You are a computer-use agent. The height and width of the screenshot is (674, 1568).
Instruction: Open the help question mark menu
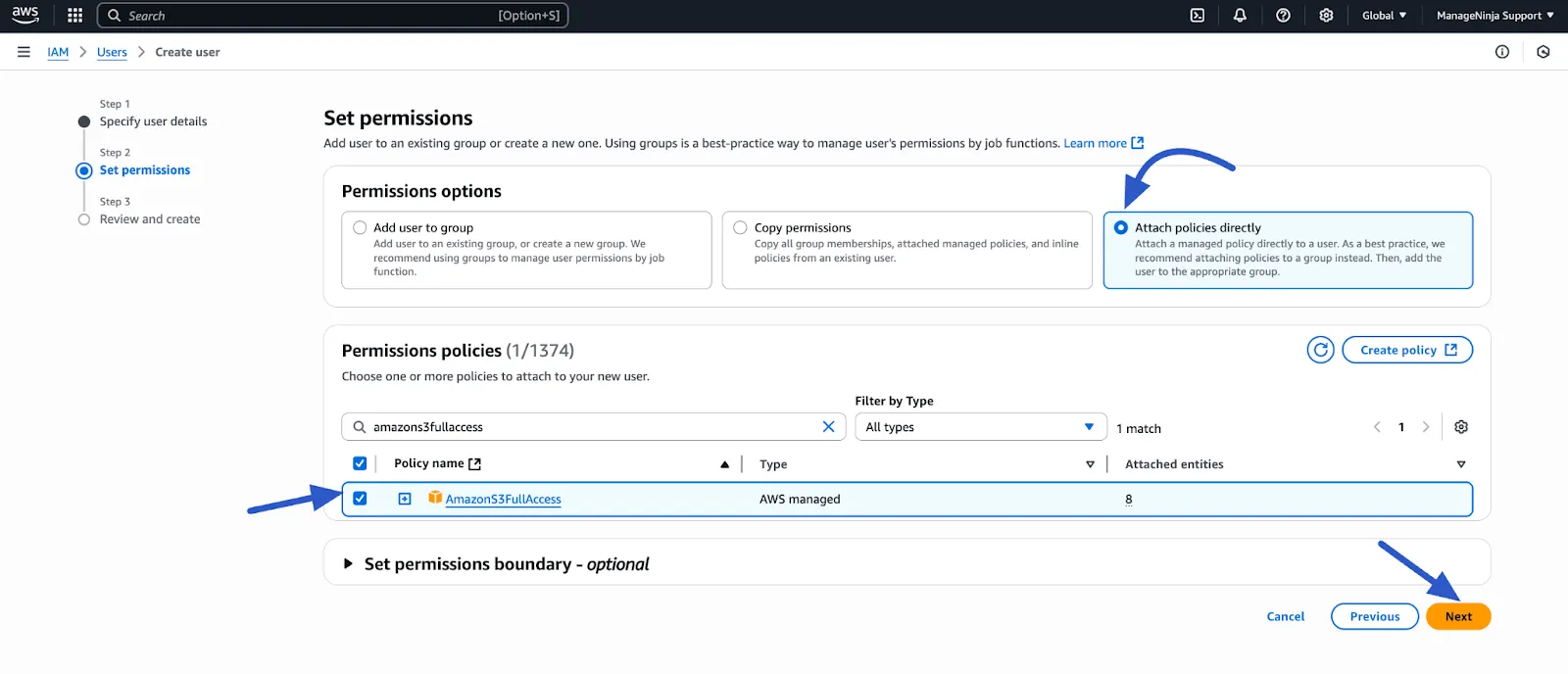(x=1283, y=16)
